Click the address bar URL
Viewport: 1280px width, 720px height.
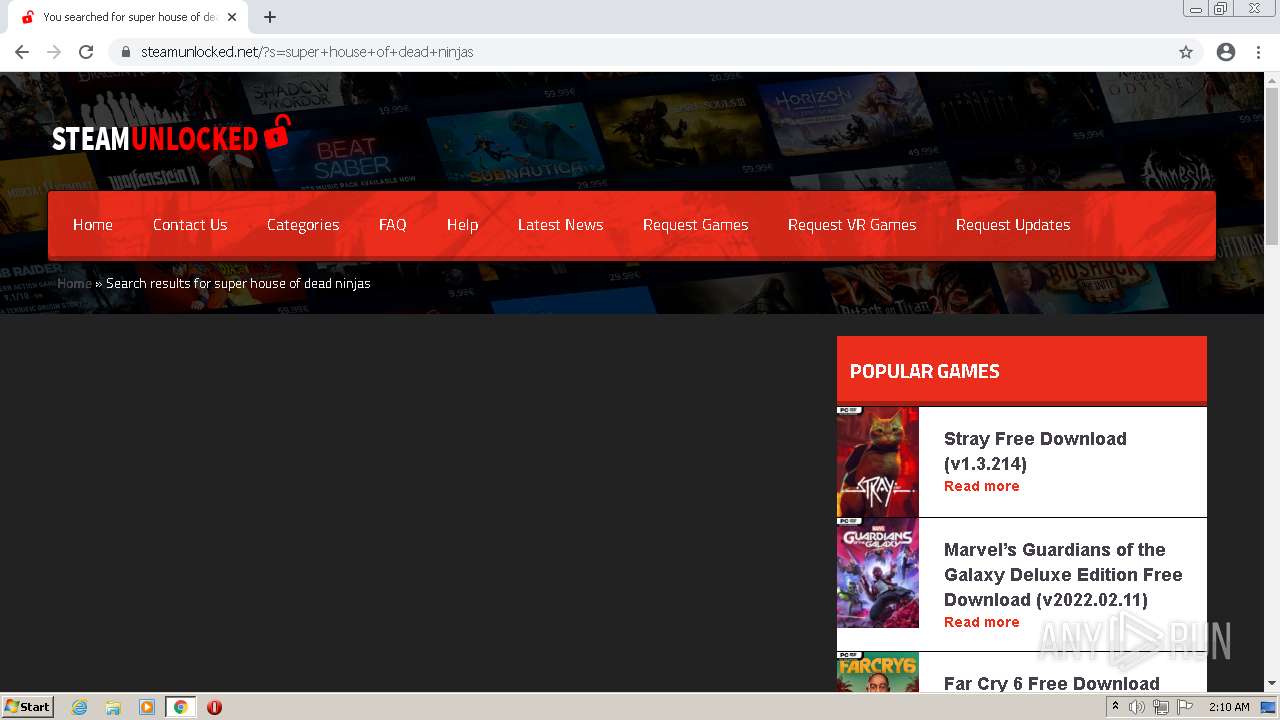tap(307, 52)
